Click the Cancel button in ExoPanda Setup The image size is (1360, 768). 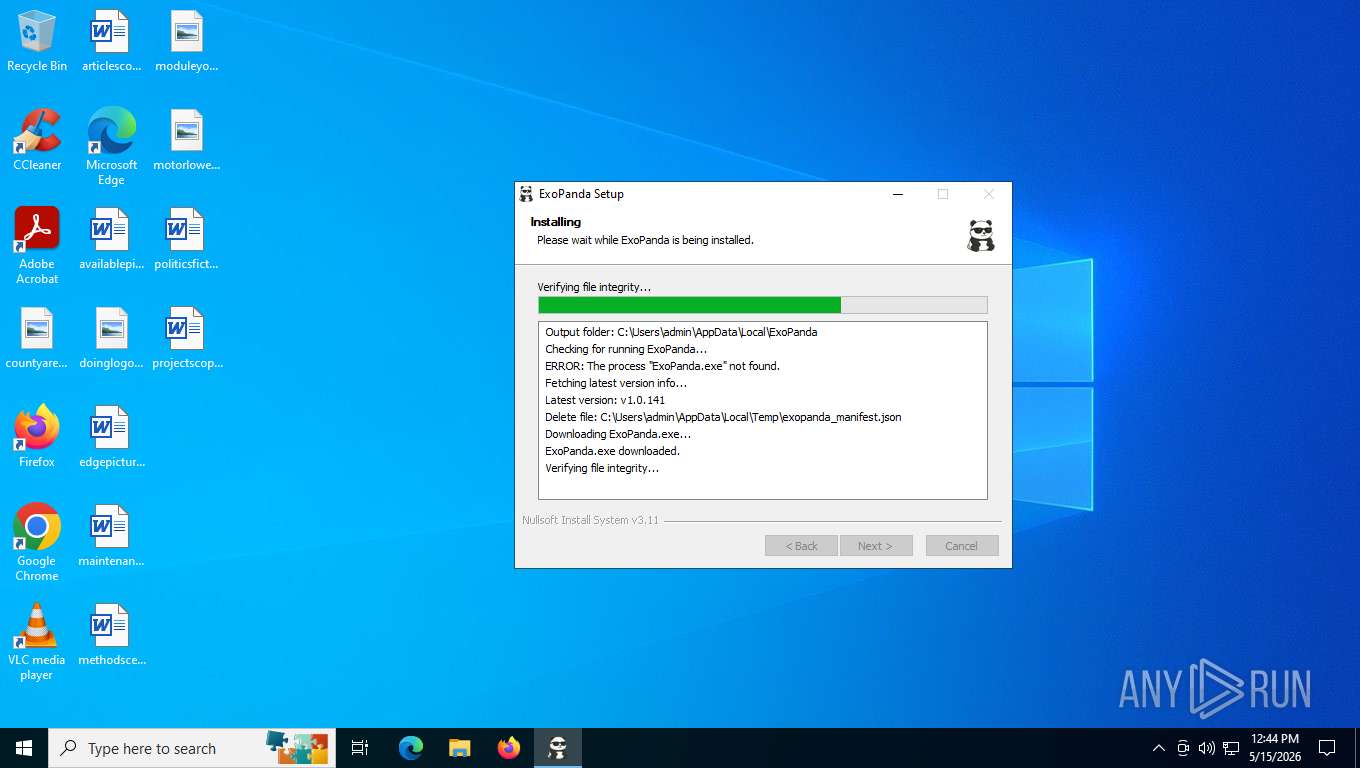pyautogui.click(x=961, y=546)
